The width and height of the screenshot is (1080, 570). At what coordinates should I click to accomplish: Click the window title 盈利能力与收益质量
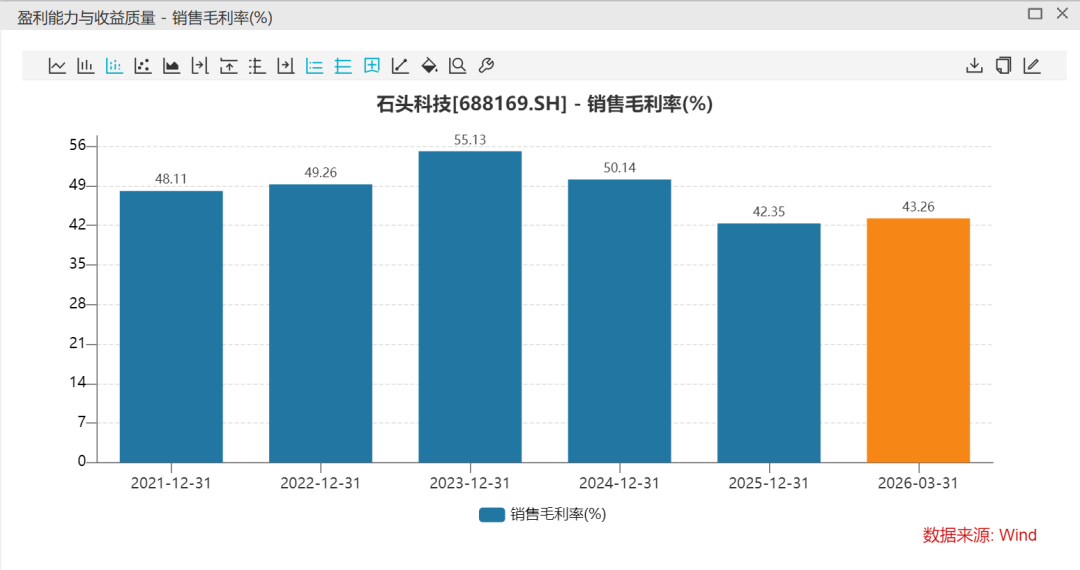point(87,18)
